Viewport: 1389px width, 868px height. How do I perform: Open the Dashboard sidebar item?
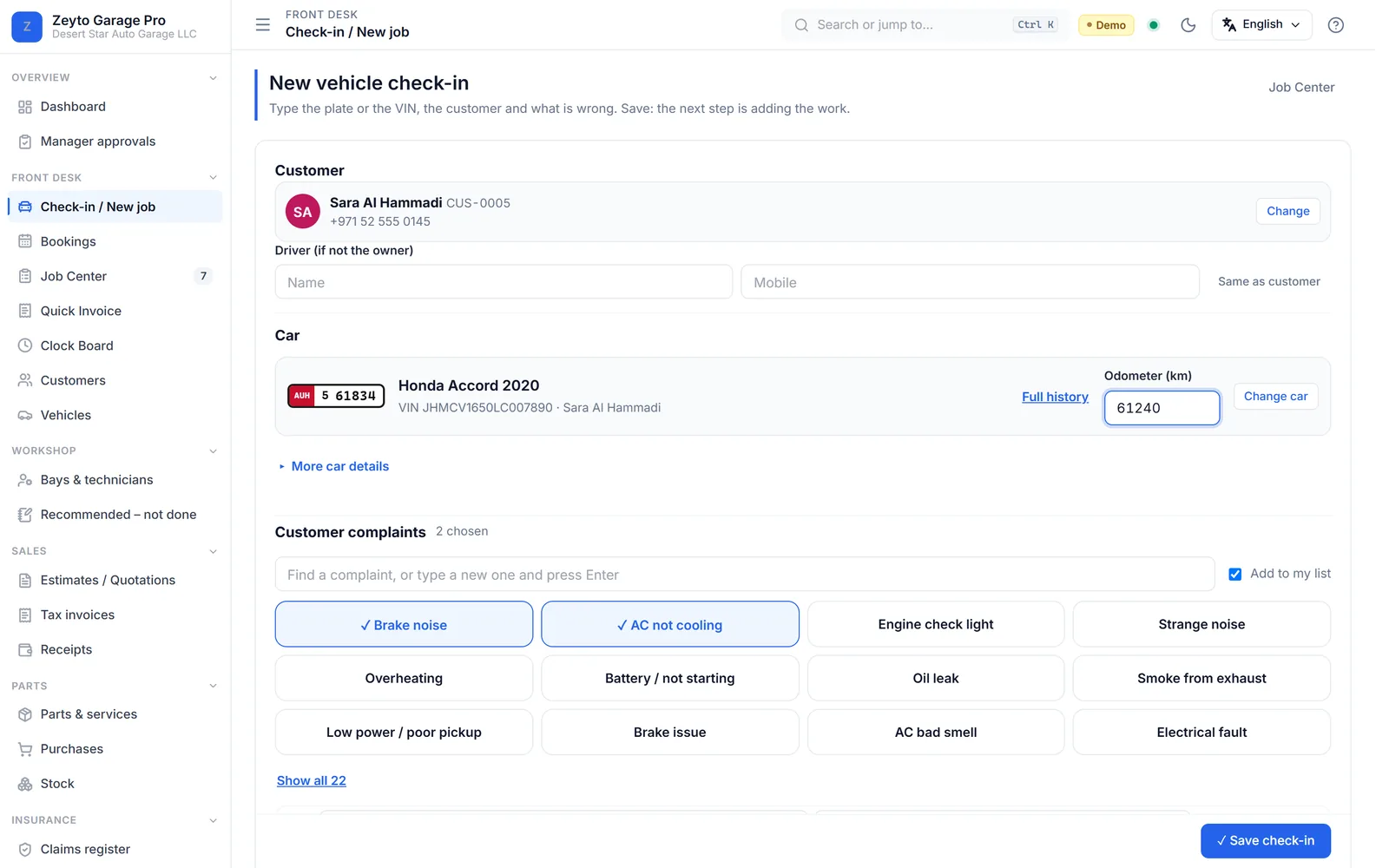(x=115, y=107)
